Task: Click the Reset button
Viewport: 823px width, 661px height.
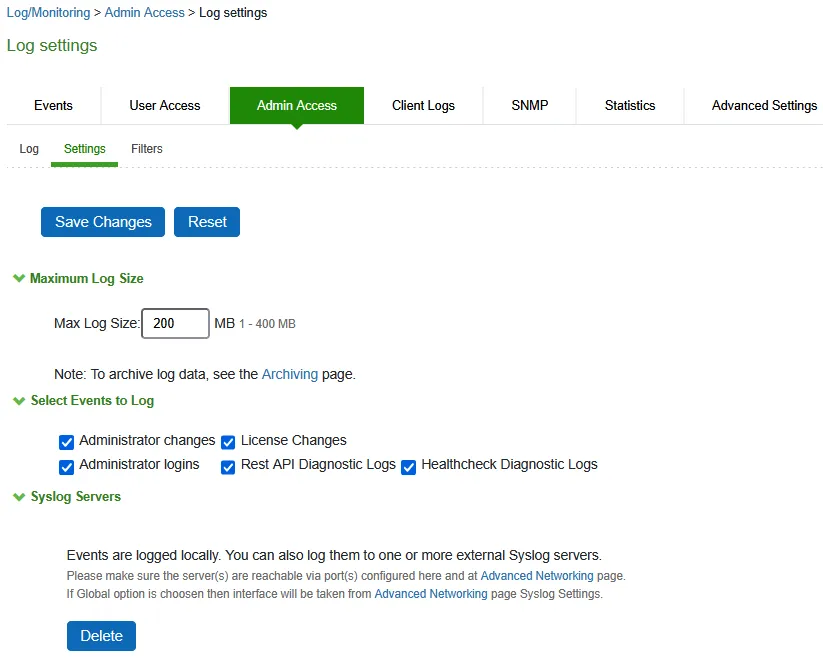Action: pyautogui.click(x=207, y=222)
